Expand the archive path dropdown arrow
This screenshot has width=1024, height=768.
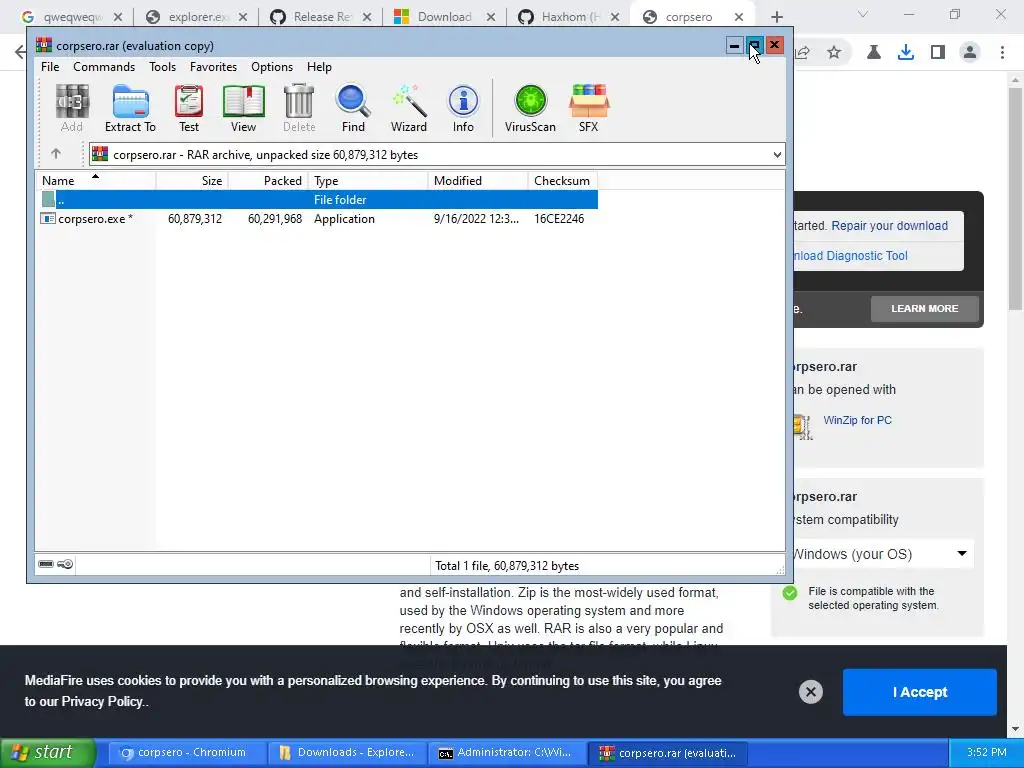(x=777, y=155)
